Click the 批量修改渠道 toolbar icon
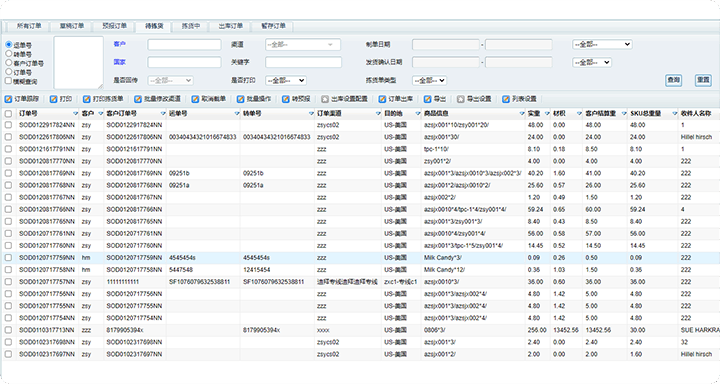 [x=138, y=99]
